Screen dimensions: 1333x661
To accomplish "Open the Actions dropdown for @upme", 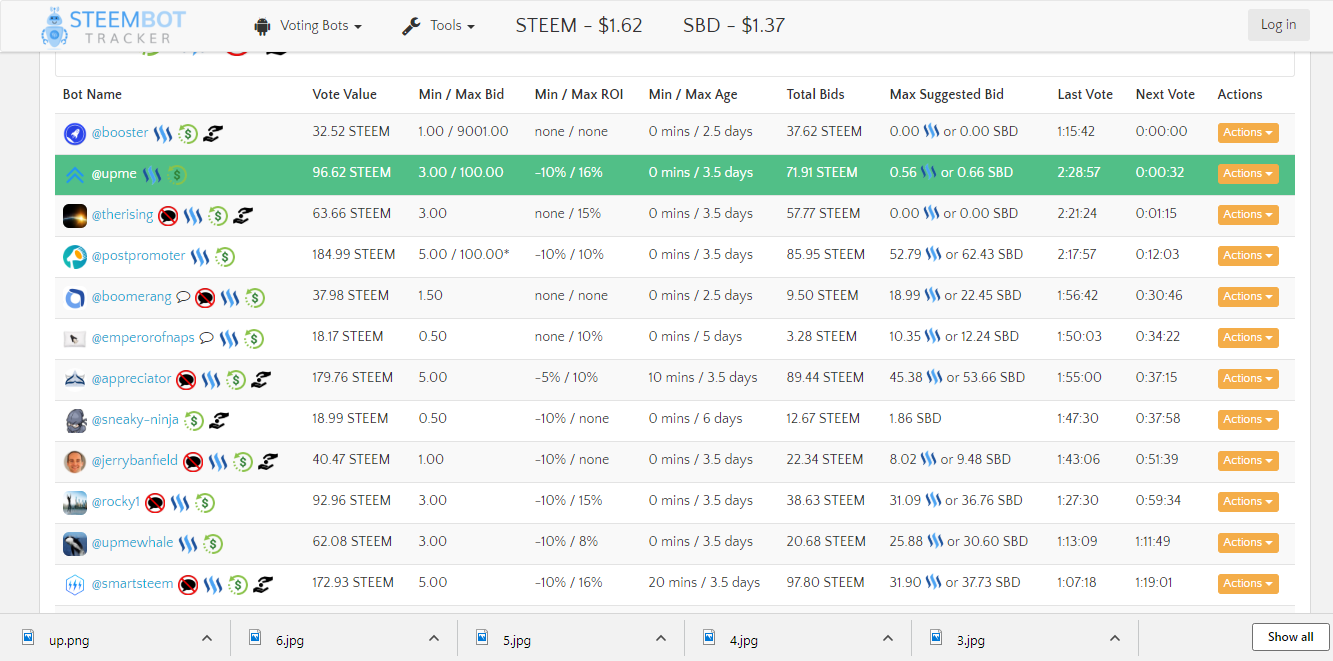I will click(1248, 174).
